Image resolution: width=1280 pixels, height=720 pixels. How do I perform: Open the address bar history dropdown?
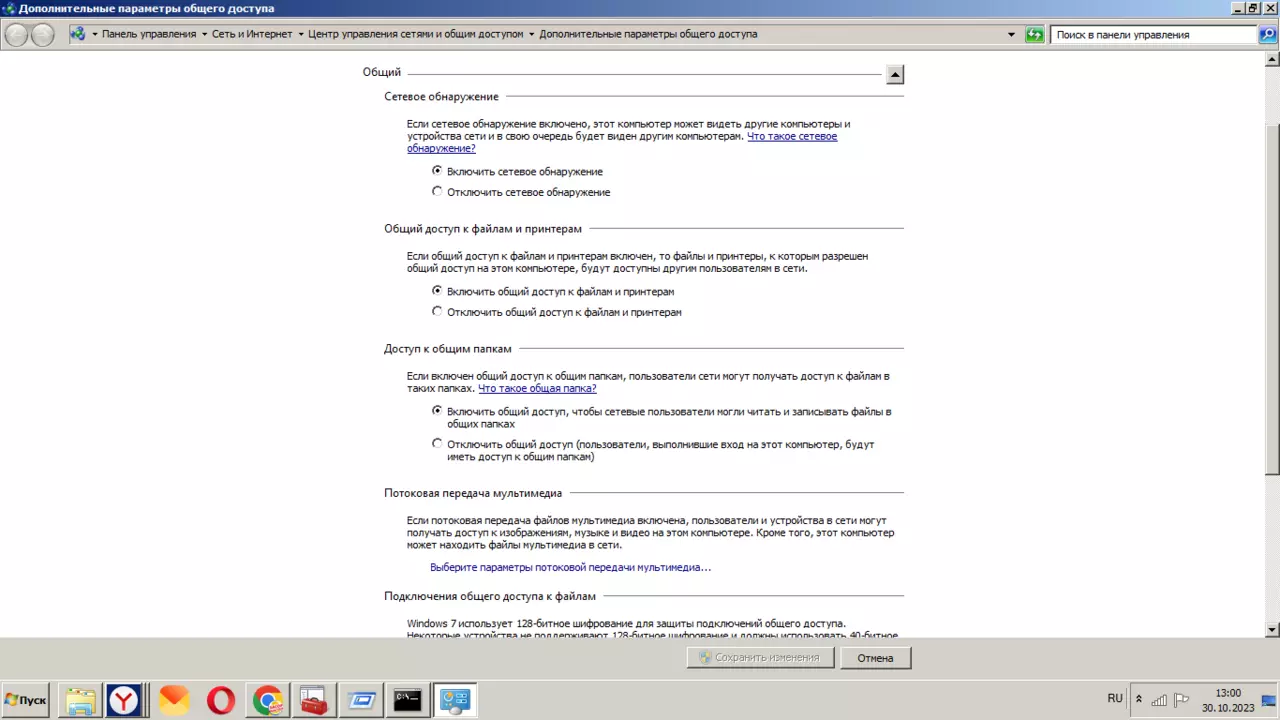coord(1011,34)
